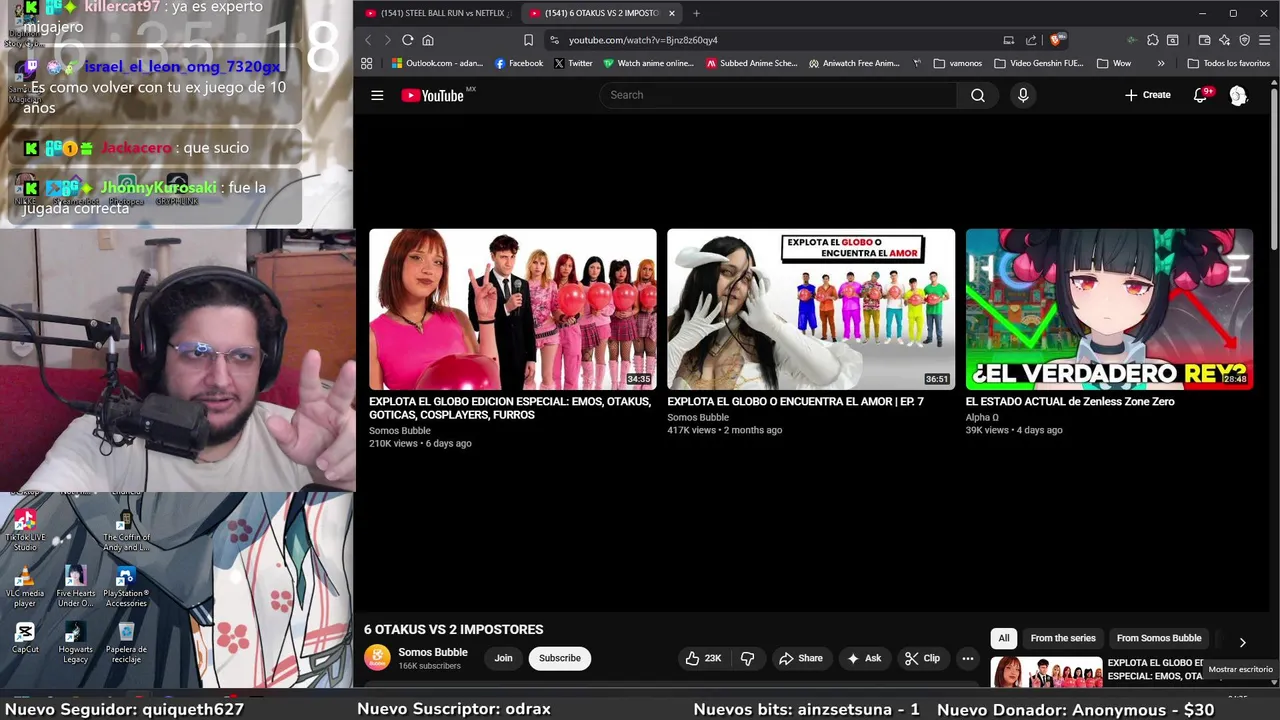Click the Share button under the video

800,658
